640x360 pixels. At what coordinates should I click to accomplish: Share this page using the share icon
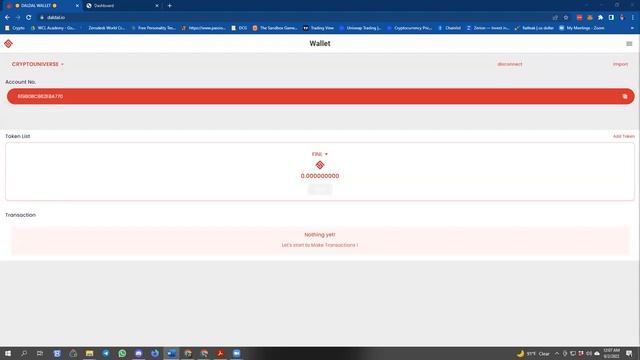pos(555,18)
